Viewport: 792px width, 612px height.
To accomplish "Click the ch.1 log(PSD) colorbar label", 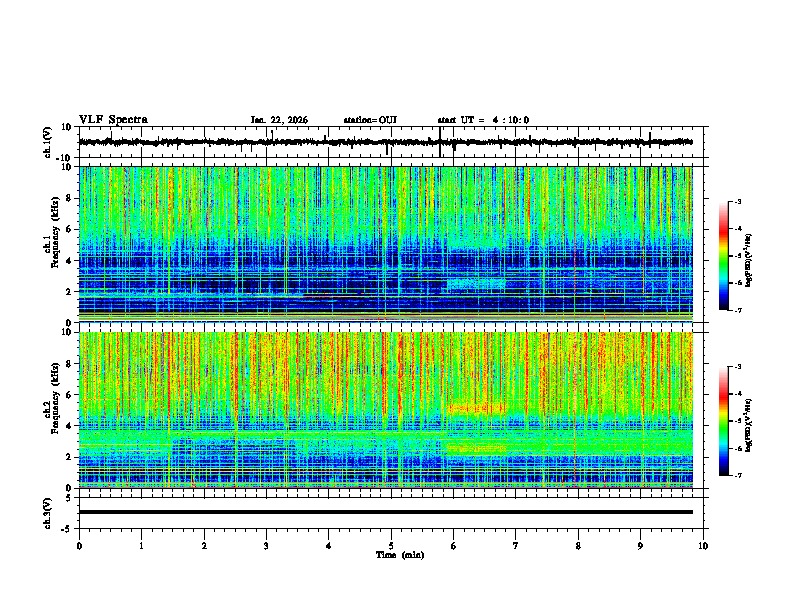I will [x=749, y=261].
